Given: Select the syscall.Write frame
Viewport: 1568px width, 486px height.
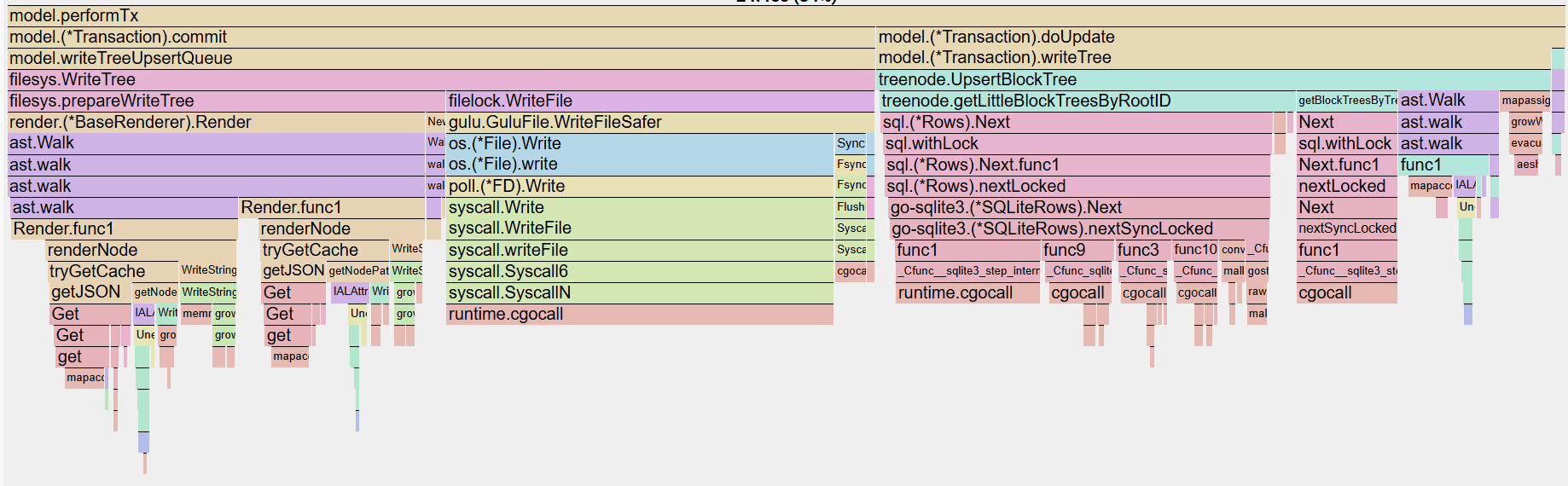Looking at the screenshot, I should [x=640, y=208].
